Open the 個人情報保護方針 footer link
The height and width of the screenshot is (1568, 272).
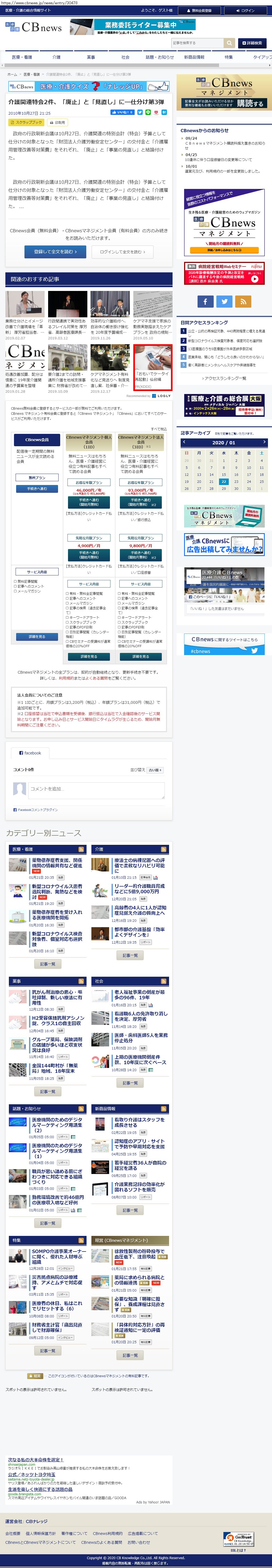41,1533
